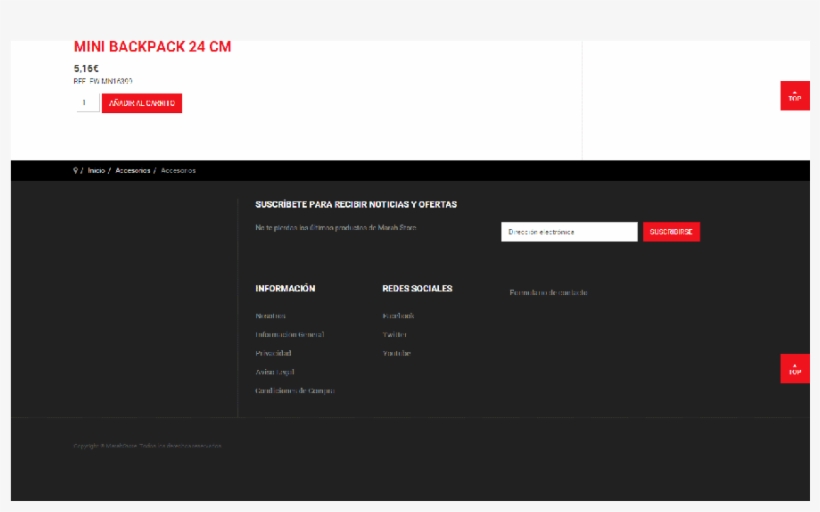Open the first Accesorios breadcrumb link
The height and width of the screenshot is (512, 820).
click(133, 171)
